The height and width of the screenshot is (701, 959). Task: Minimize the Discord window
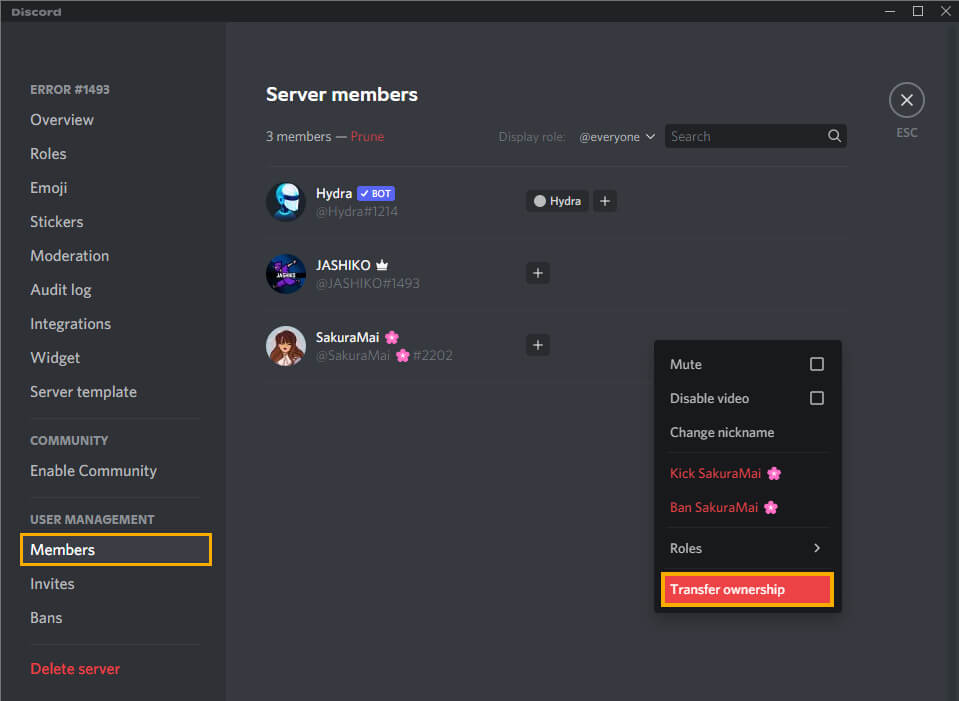pos(890,11)
